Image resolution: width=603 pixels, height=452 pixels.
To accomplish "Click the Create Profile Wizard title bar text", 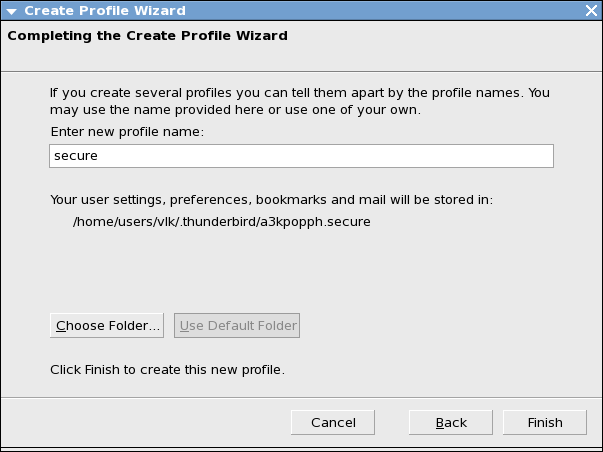I will tap(105, 10).
